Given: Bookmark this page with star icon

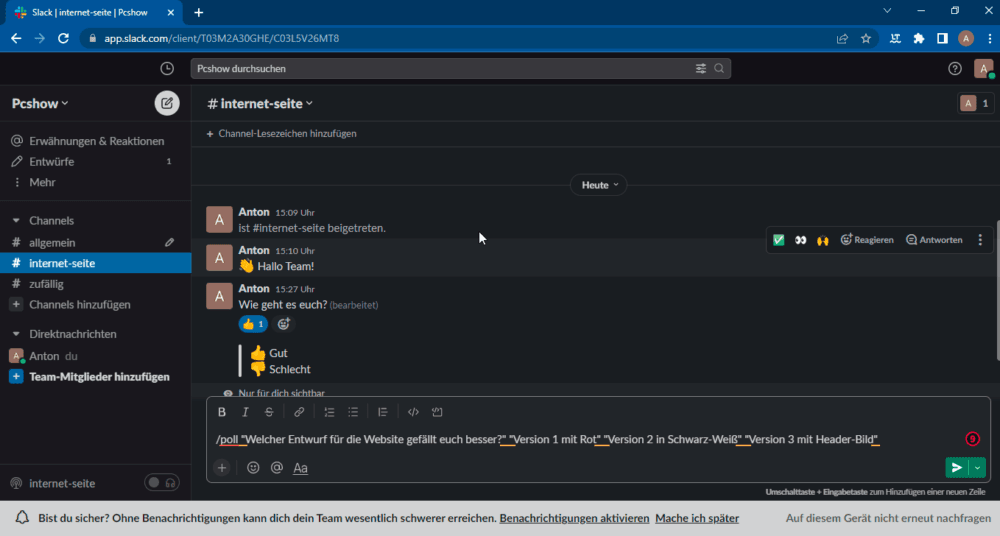Looking at the screenshot, I should (865, 38).
